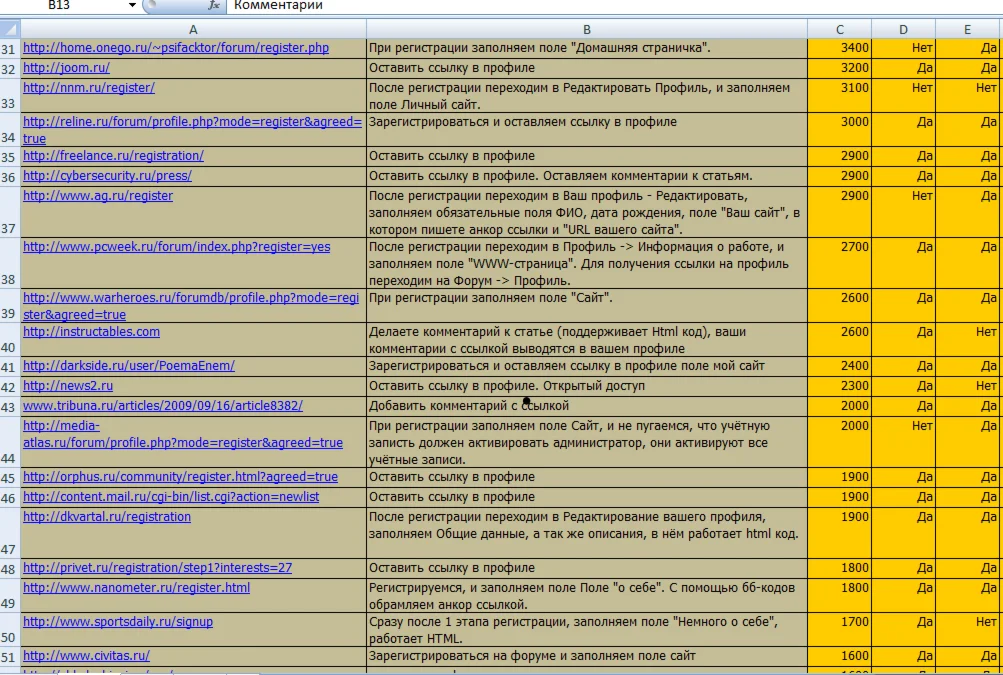The image size is (1003, 675).
Task: Open the joom.ru link
Action: 67,68
